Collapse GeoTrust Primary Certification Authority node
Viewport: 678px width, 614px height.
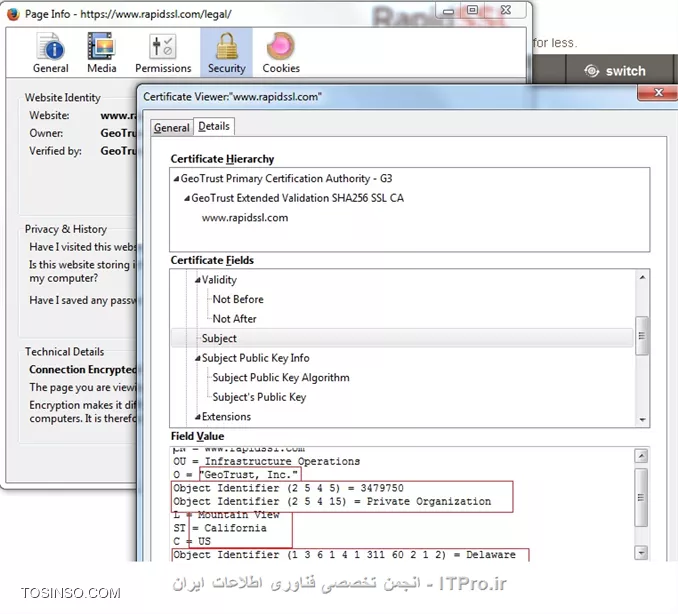(x=176, y=179)
